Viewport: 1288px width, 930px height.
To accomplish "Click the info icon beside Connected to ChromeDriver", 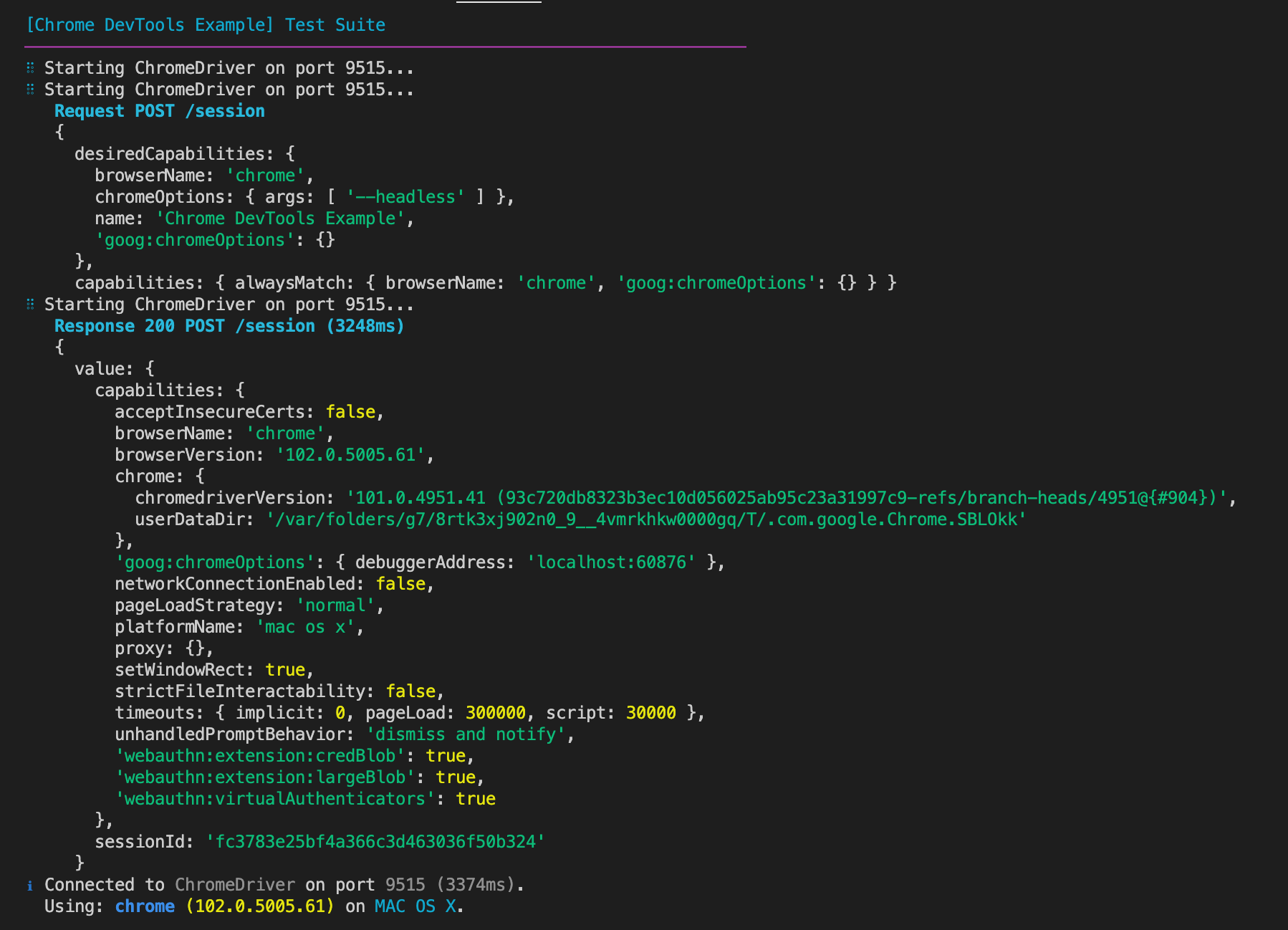I will (x=29, y=885).
